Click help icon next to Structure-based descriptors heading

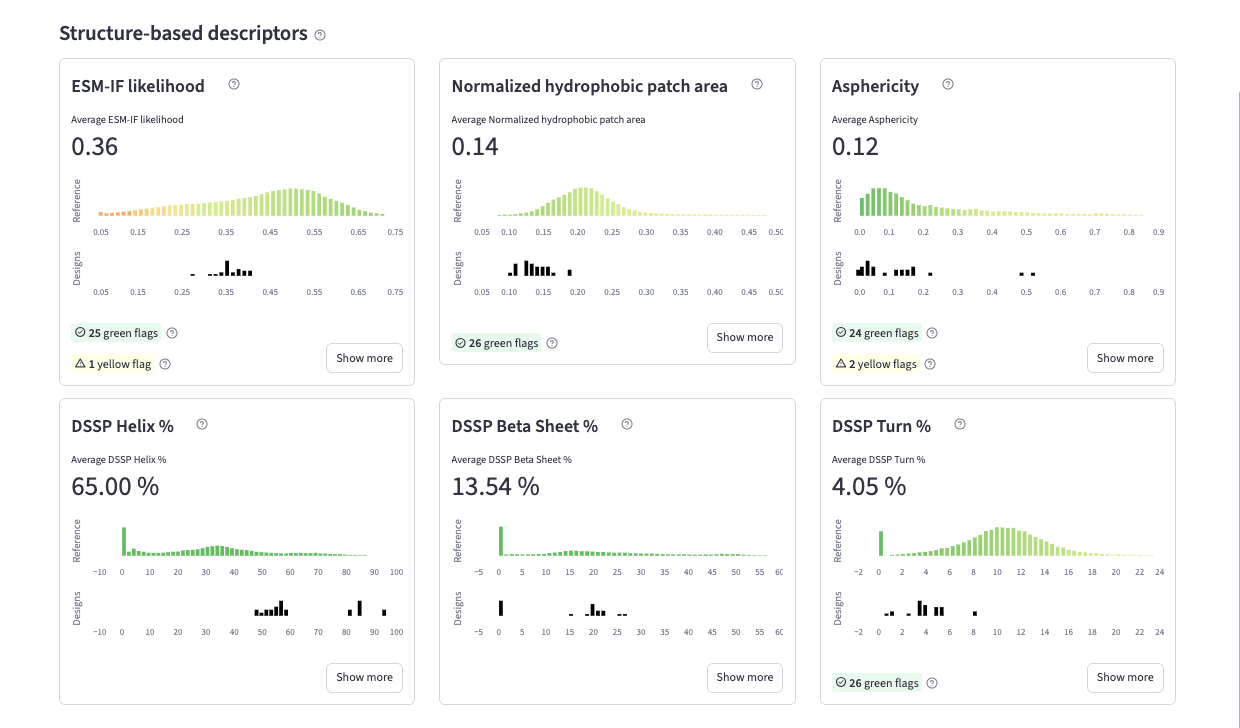(x=320, y=35)
